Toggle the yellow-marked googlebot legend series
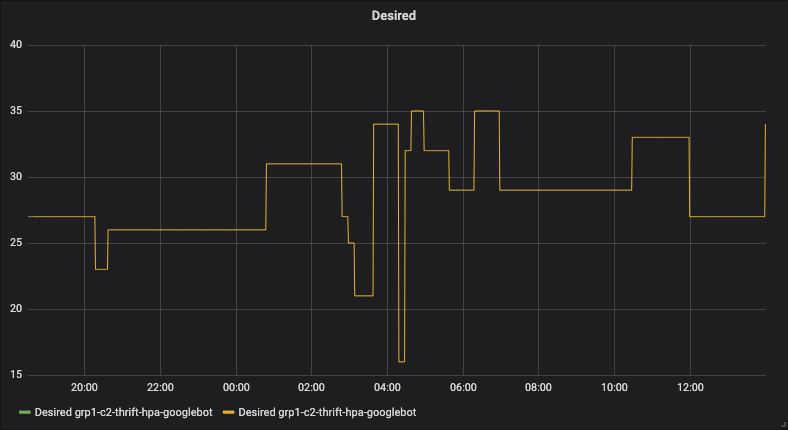This screenshot has width=788, height=430. [326, 412]
